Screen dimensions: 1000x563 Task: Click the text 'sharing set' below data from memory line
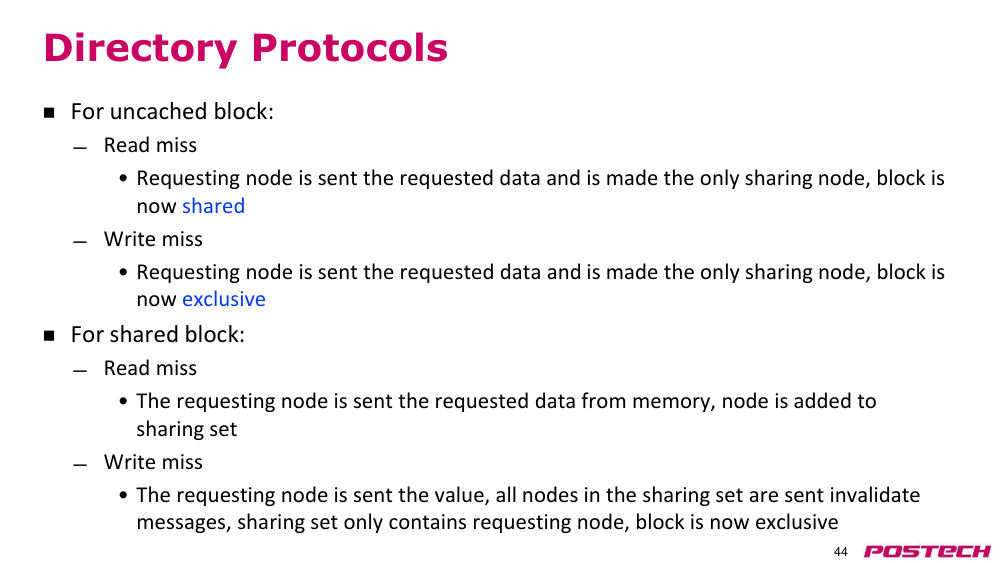(187, 429)
